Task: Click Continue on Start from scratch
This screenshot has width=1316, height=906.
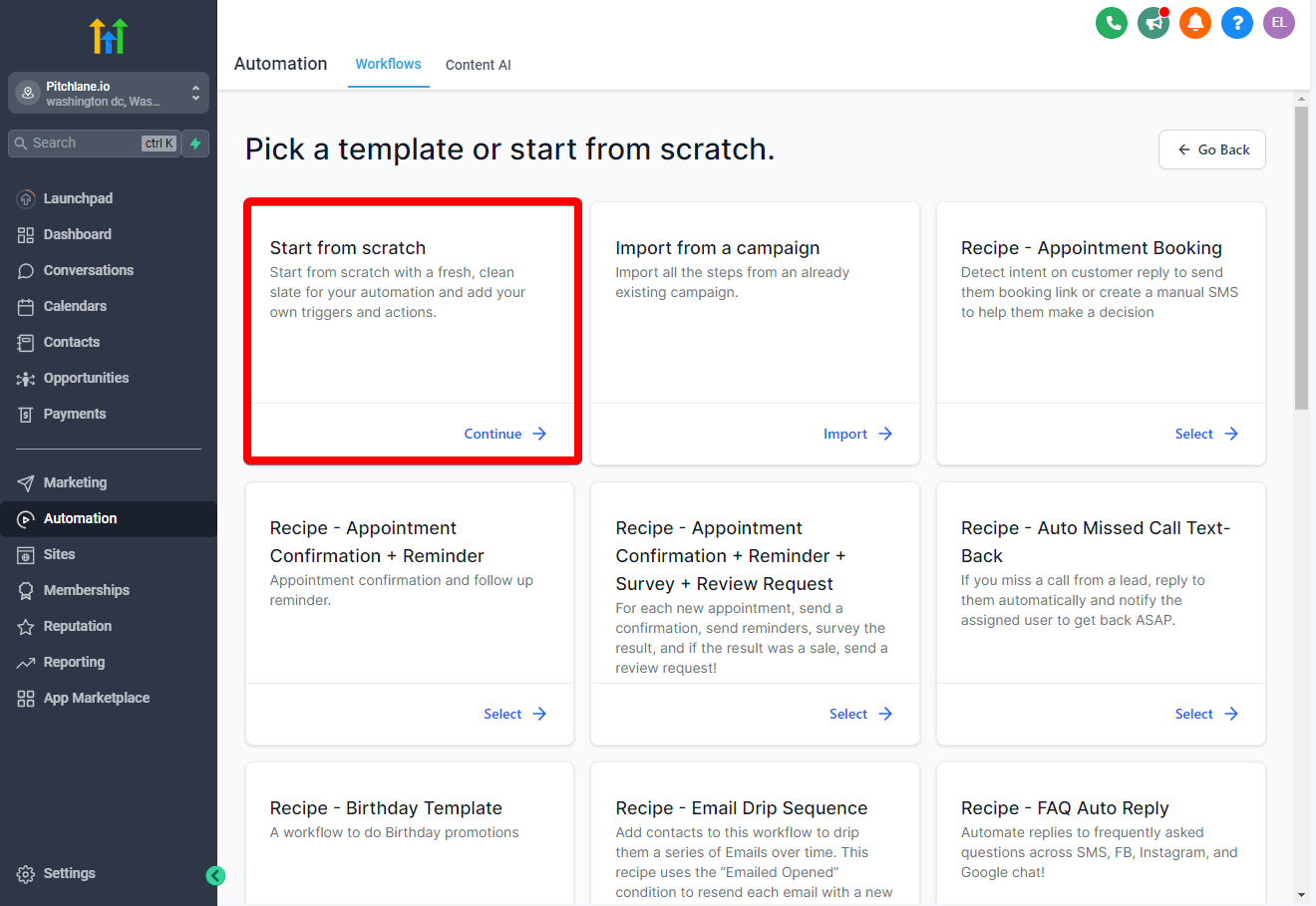Action: point(505,434)
